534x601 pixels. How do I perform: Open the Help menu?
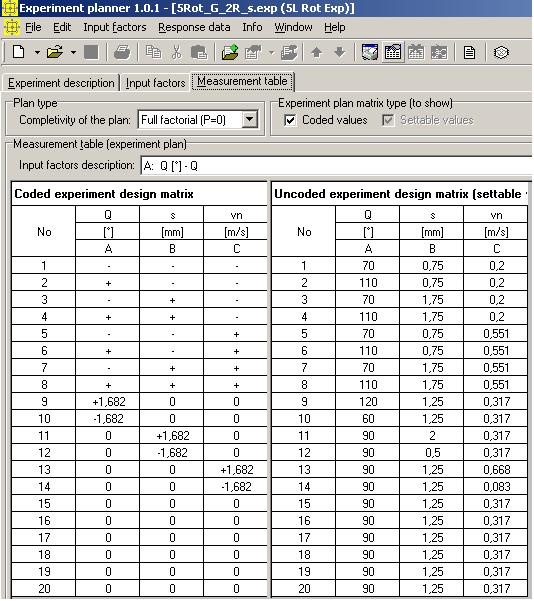click(x=335, y=27)
